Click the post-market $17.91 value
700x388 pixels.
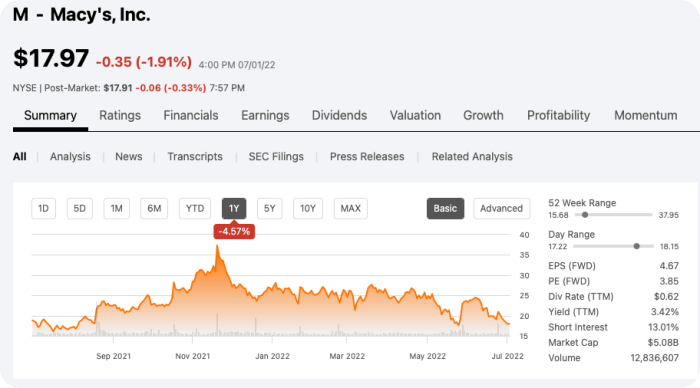tap(118, 88)
